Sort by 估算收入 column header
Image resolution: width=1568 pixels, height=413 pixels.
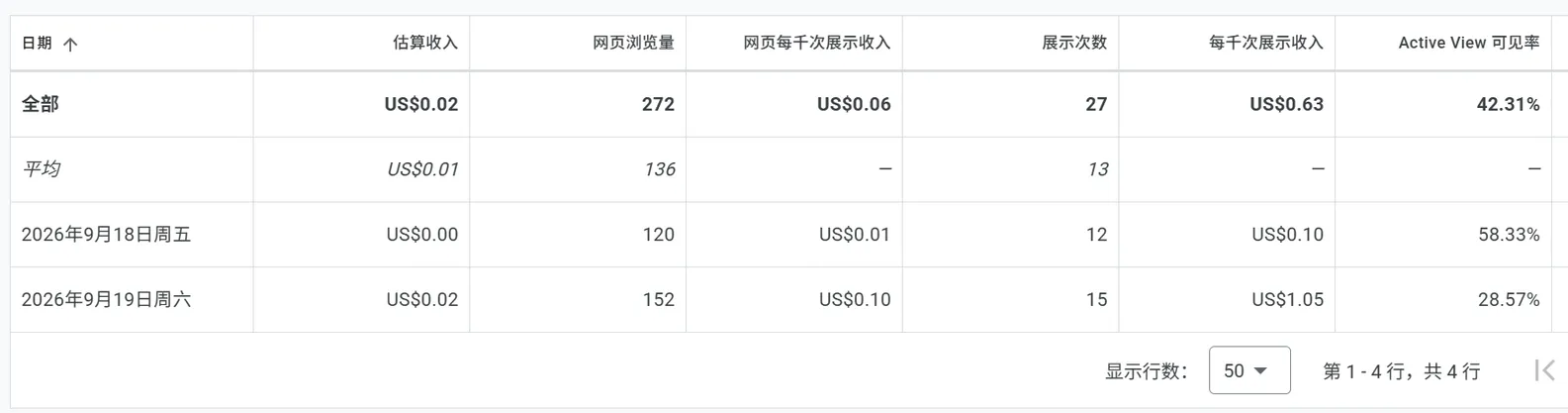click(425, 43)
